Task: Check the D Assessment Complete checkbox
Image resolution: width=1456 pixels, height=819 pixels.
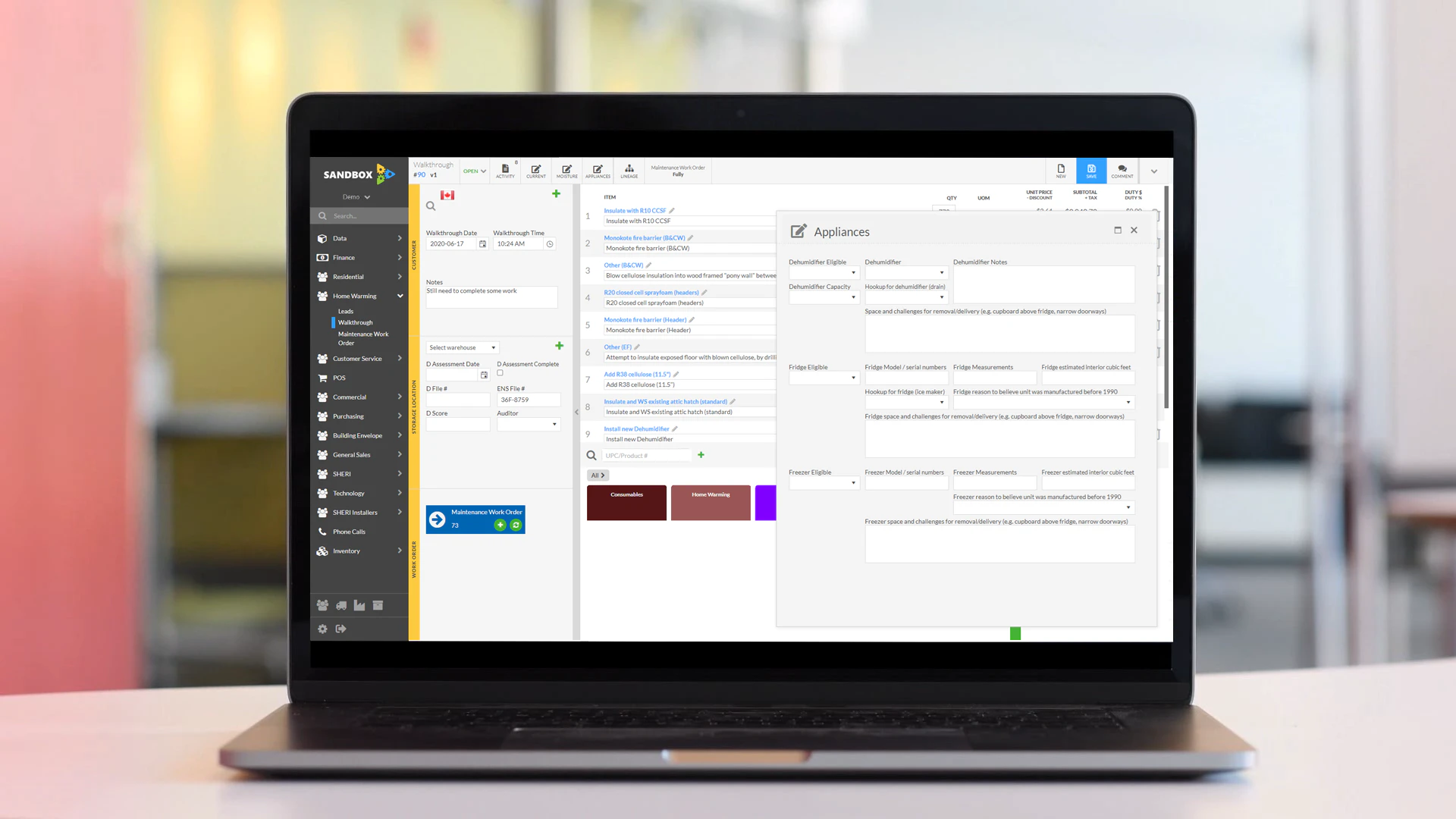Action: pos(500,373)
